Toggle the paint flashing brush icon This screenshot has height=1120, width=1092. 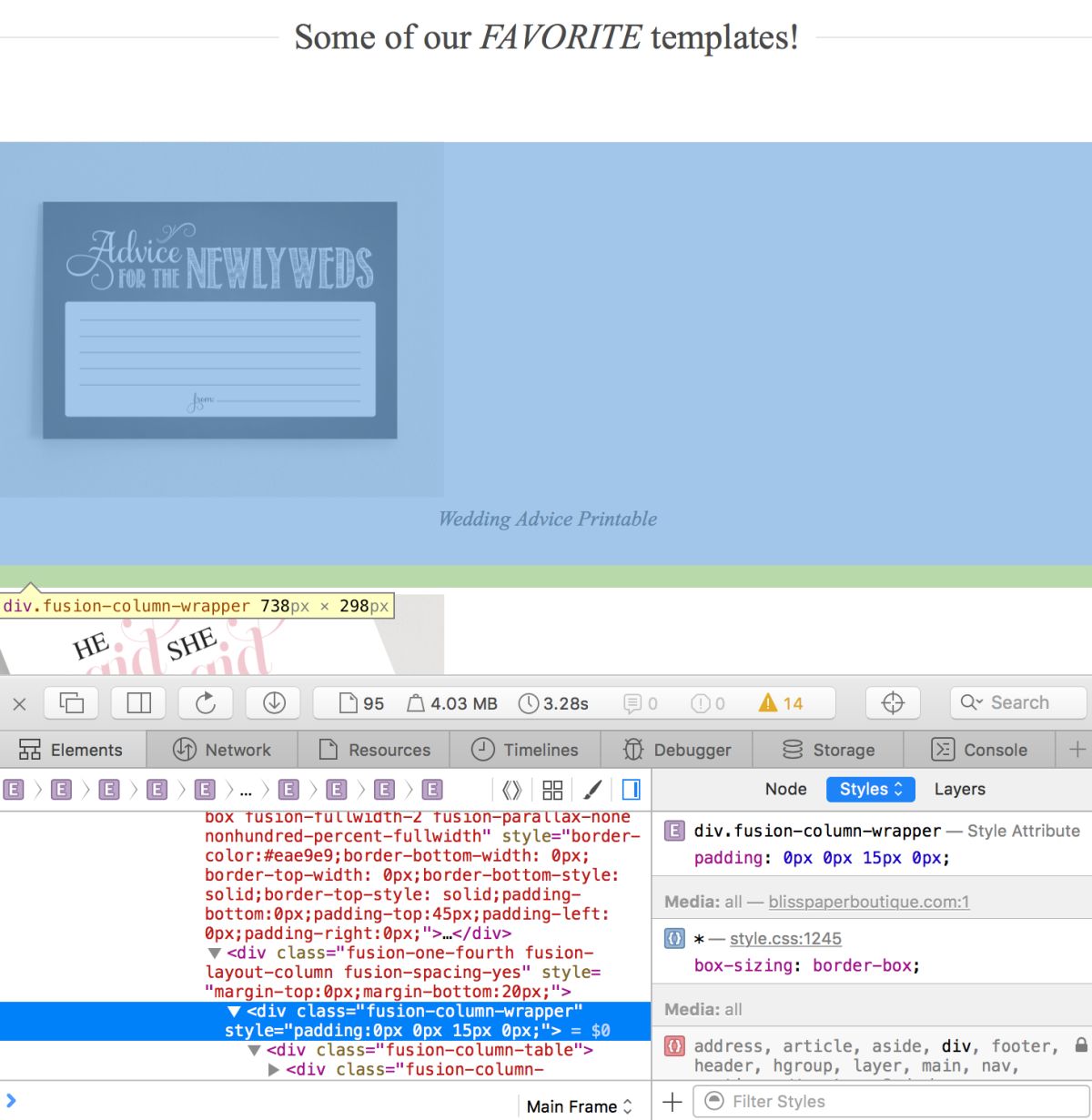(592, 790)
